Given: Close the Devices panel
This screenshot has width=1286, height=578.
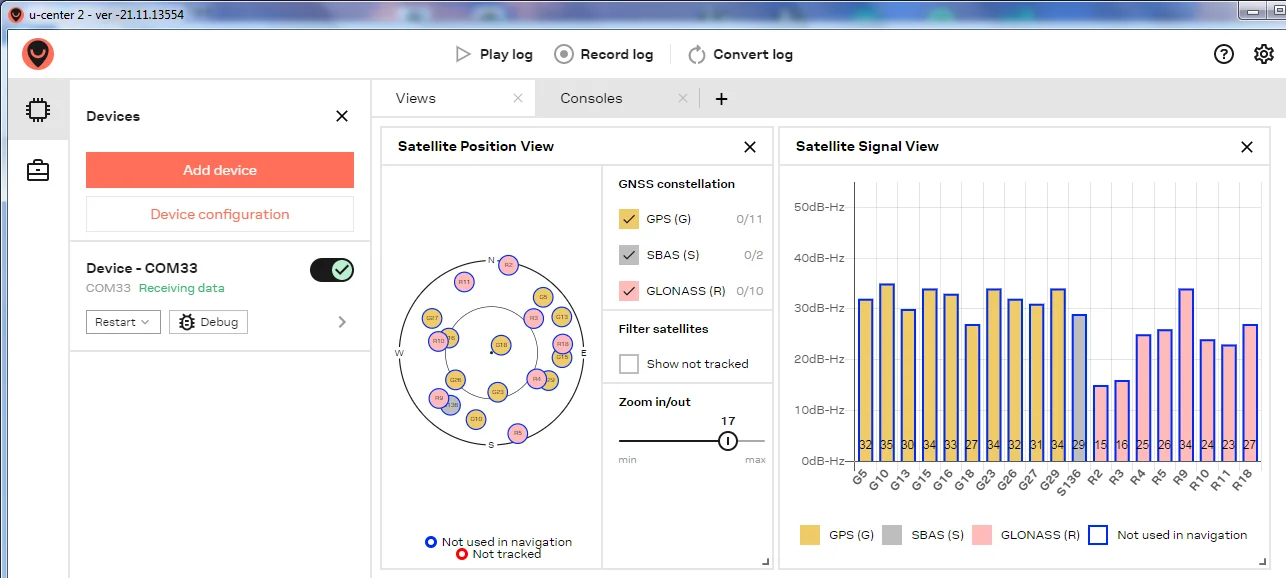Looking at the screenshot, I should click(342, 116).
